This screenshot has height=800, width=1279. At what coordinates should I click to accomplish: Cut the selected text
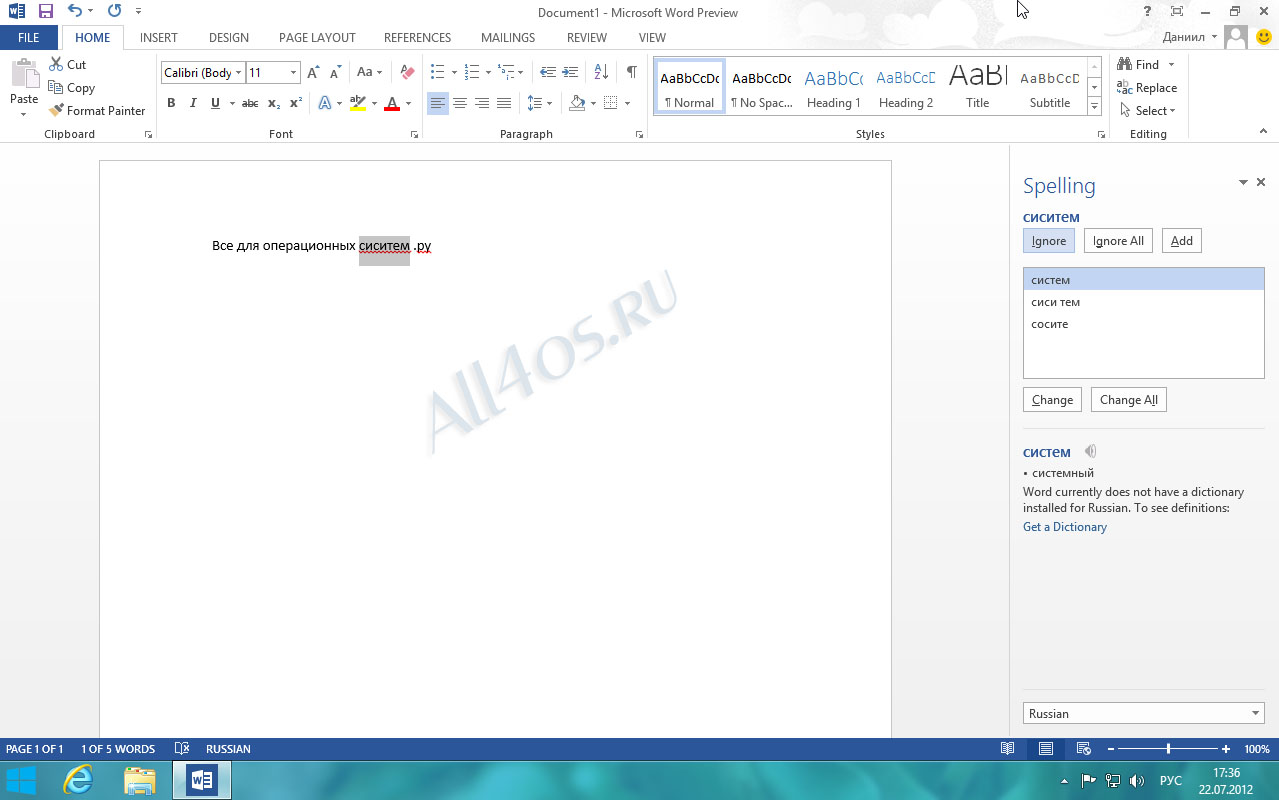pos(68,64)
